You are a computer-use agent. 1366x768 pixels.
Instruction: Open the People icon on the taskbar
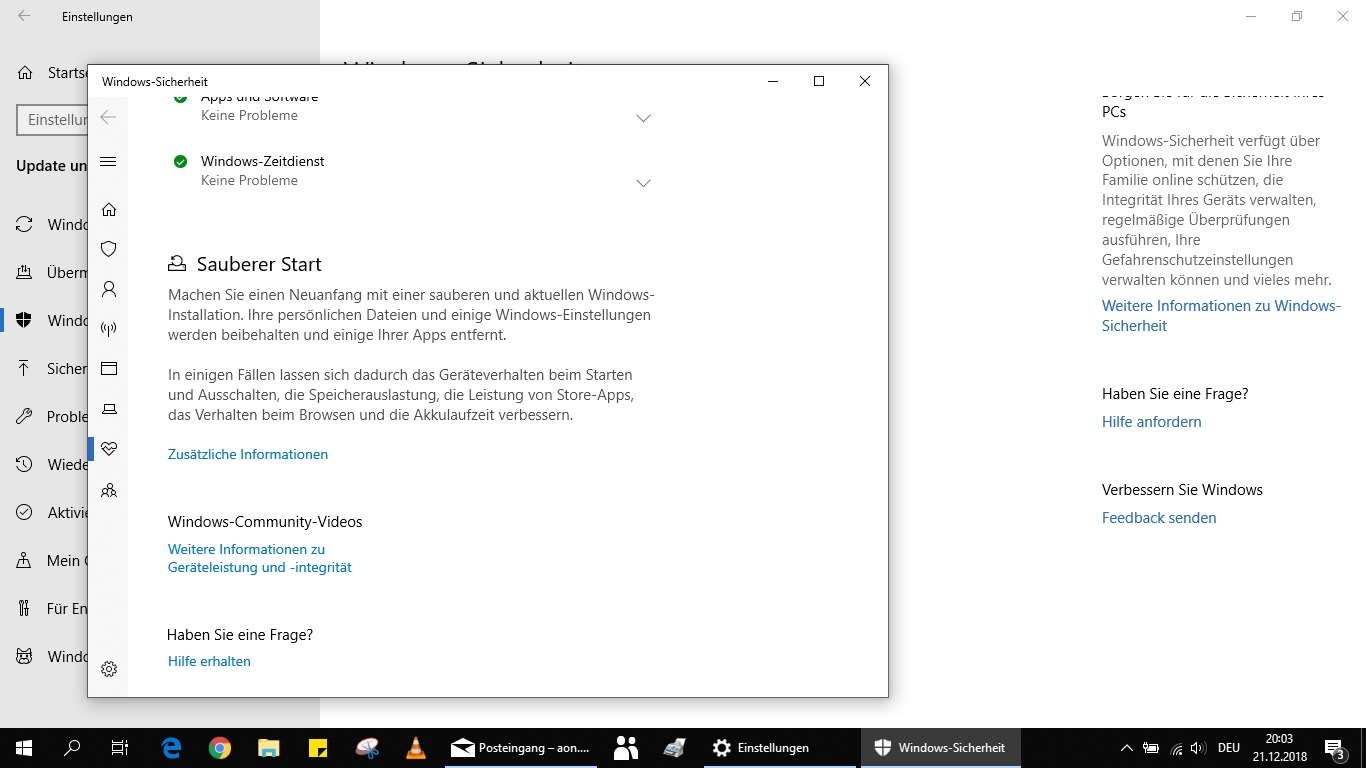click(x=626, y=748)
